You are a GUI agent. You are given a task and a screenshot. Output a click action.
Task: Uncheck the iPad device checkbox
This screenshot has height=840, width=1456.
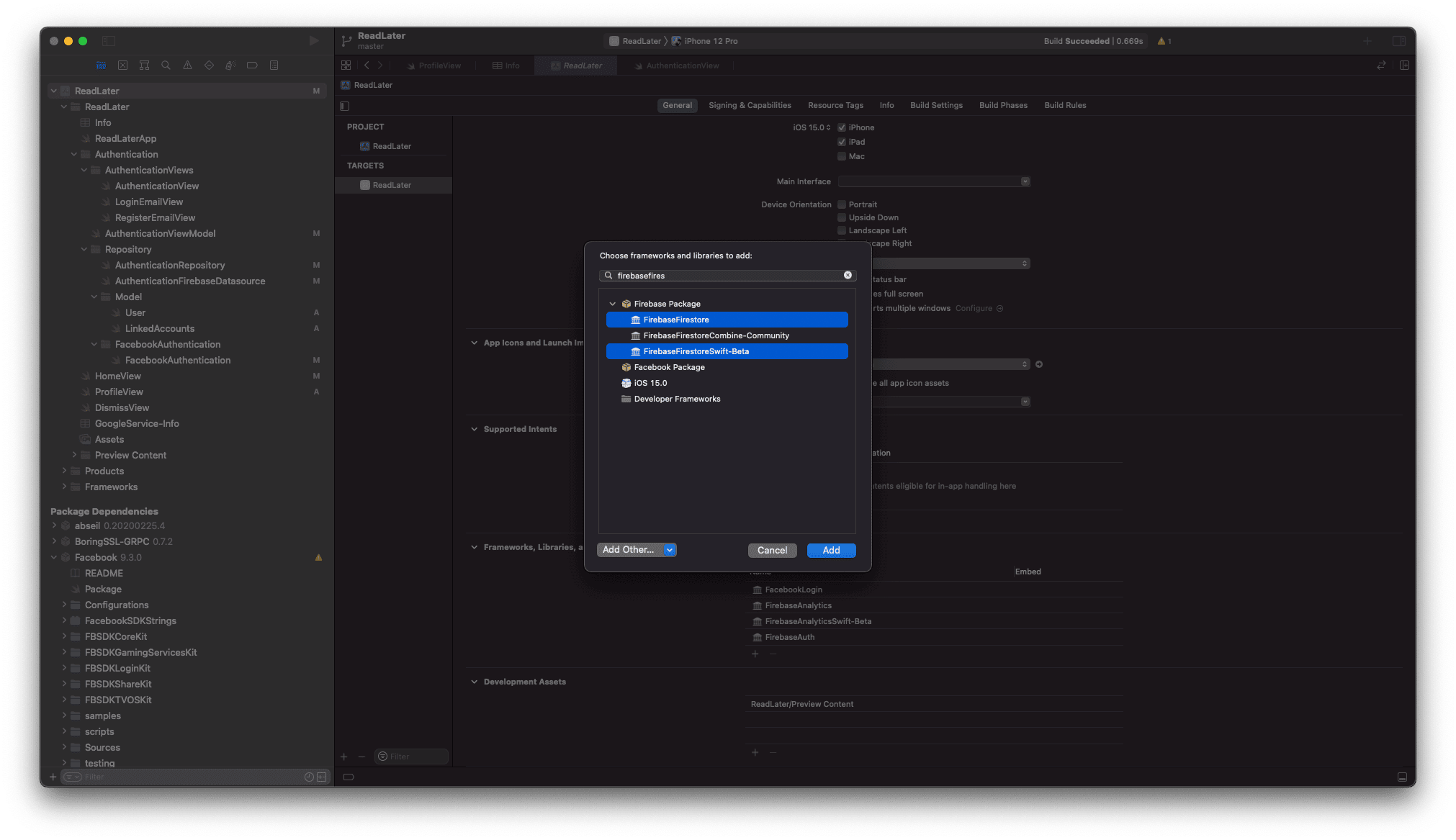click(842, 142)
